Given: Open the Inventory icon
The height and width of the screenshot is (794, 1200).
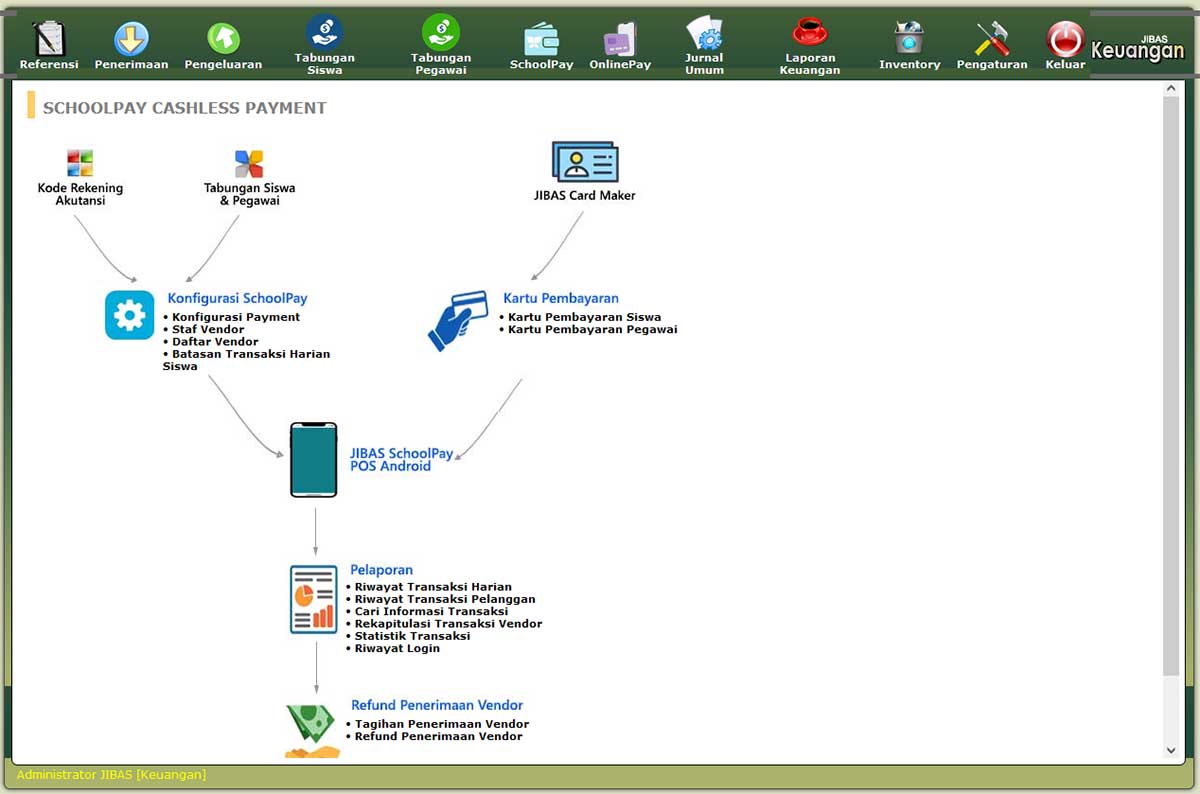Looking at the screenshot, I should [x=909, y=39].
